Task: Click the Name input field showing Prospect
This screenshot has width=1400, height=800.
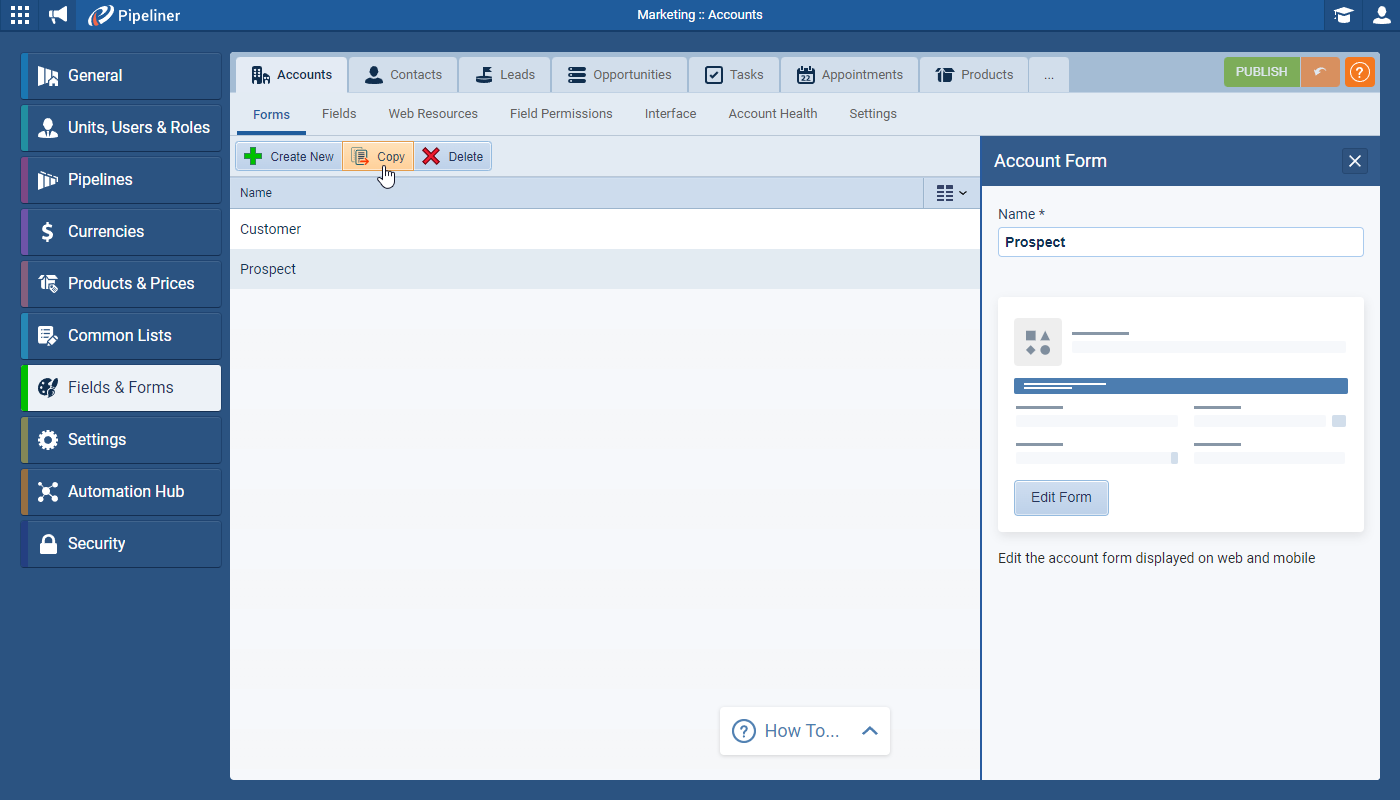Action: coord(1180,242)
